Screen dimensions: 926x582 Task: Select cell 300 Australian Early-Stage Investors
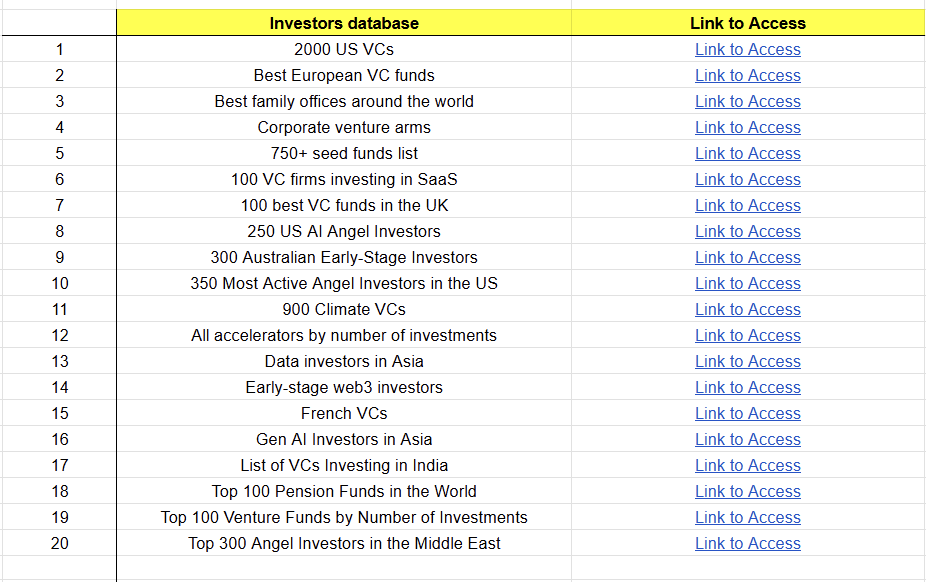pos(344,257)
